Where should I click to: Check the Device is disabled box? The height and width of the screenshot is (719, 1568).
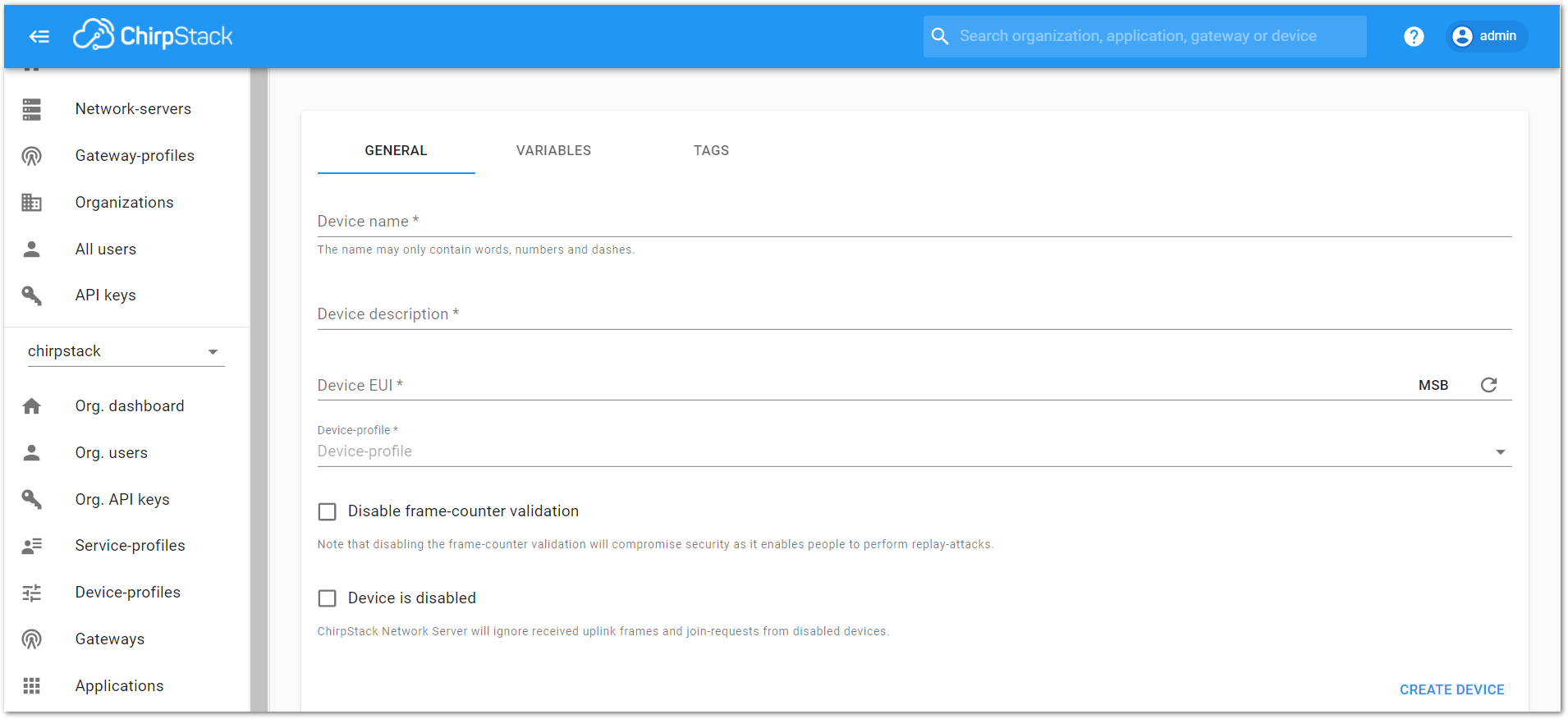coord(328,598)
